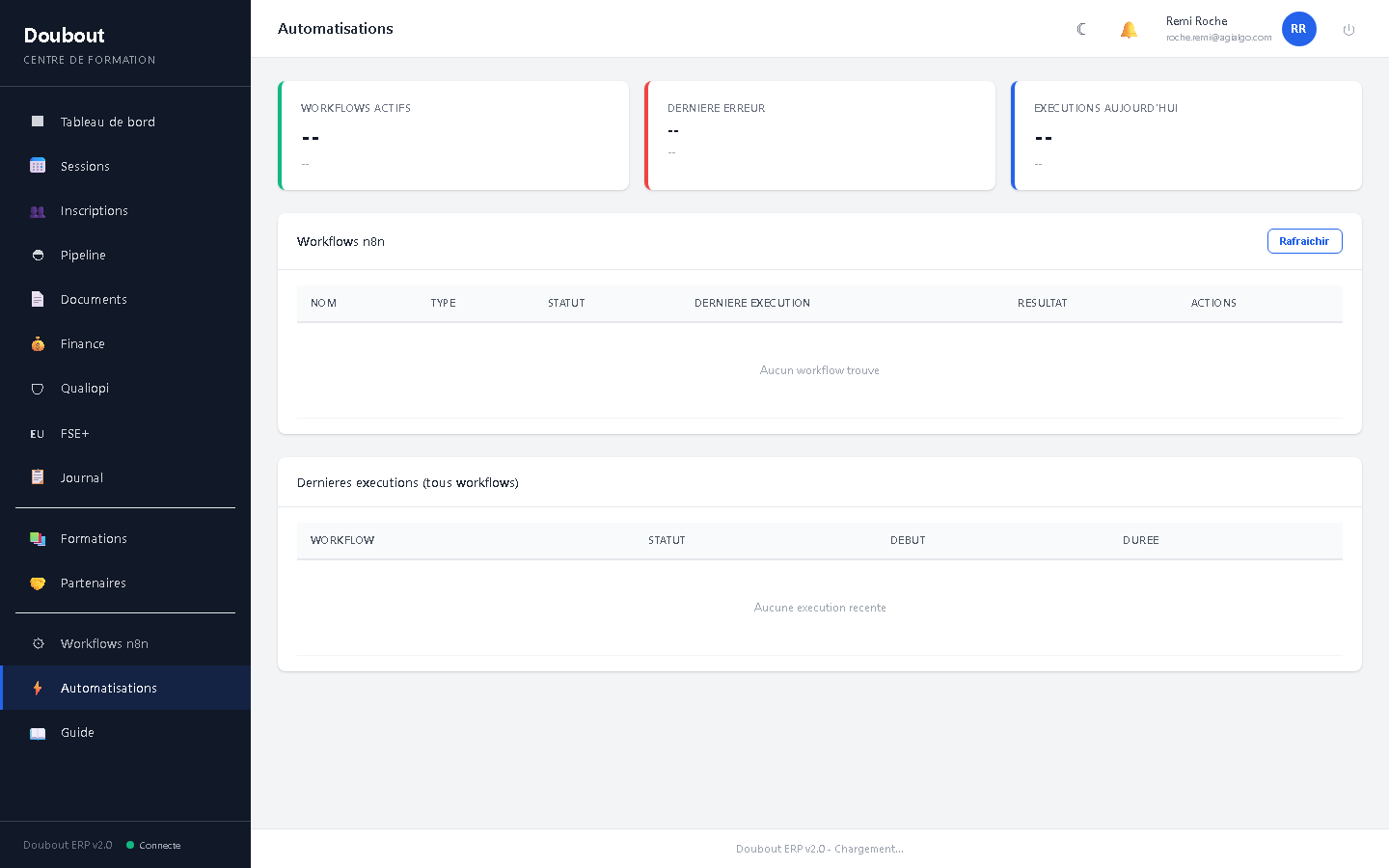The width and height of the screenshot is (1389, 868).
Task: Click the Pipeline funnel icon
Action: pyautogui.click(x=38, y=255)
